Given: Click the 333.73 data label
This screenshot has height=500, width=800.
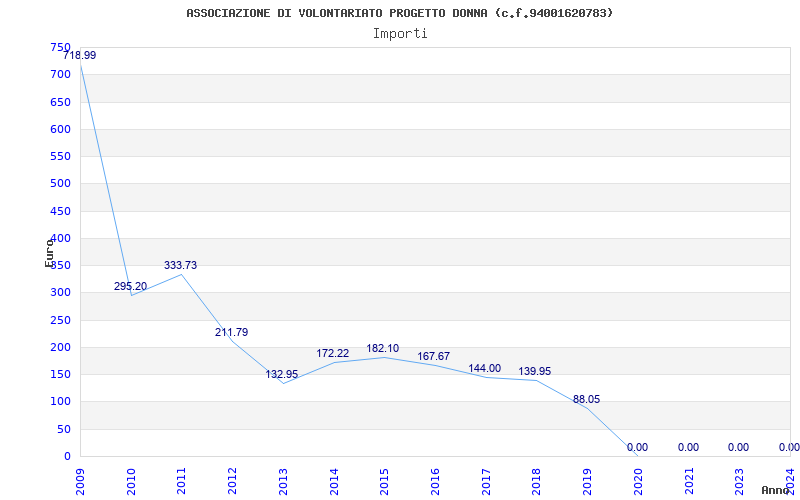Looking at the screenshot, I should pyautogui.click(x=180, y=265).
